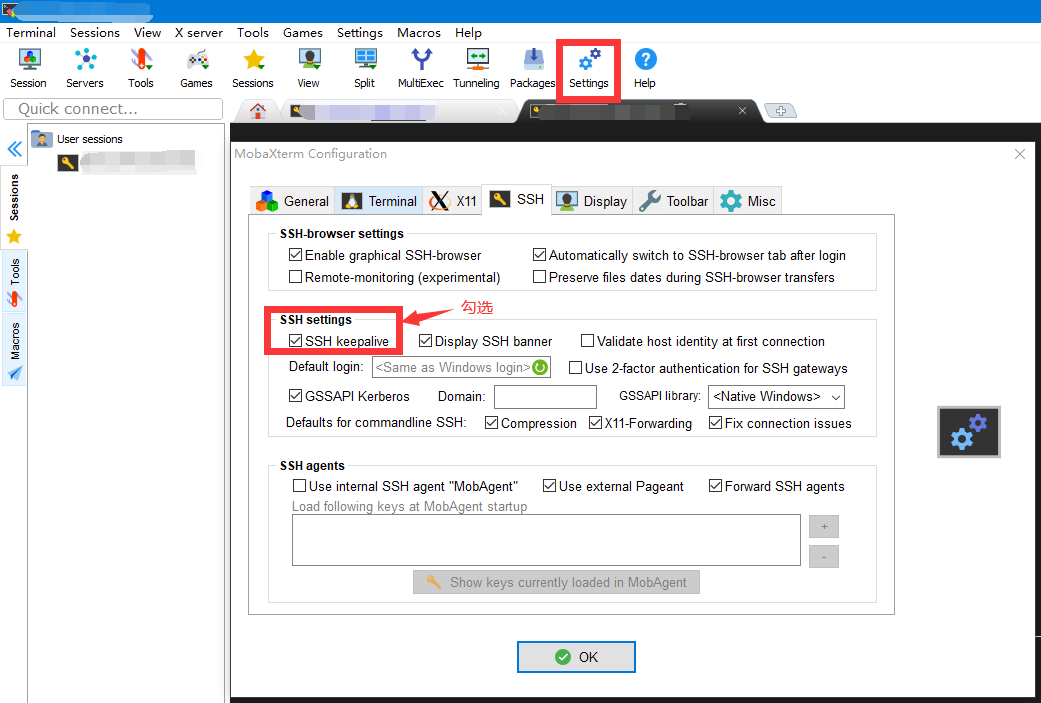
Task: Uncheck Use external Pageant option
Action: (549, 485)
